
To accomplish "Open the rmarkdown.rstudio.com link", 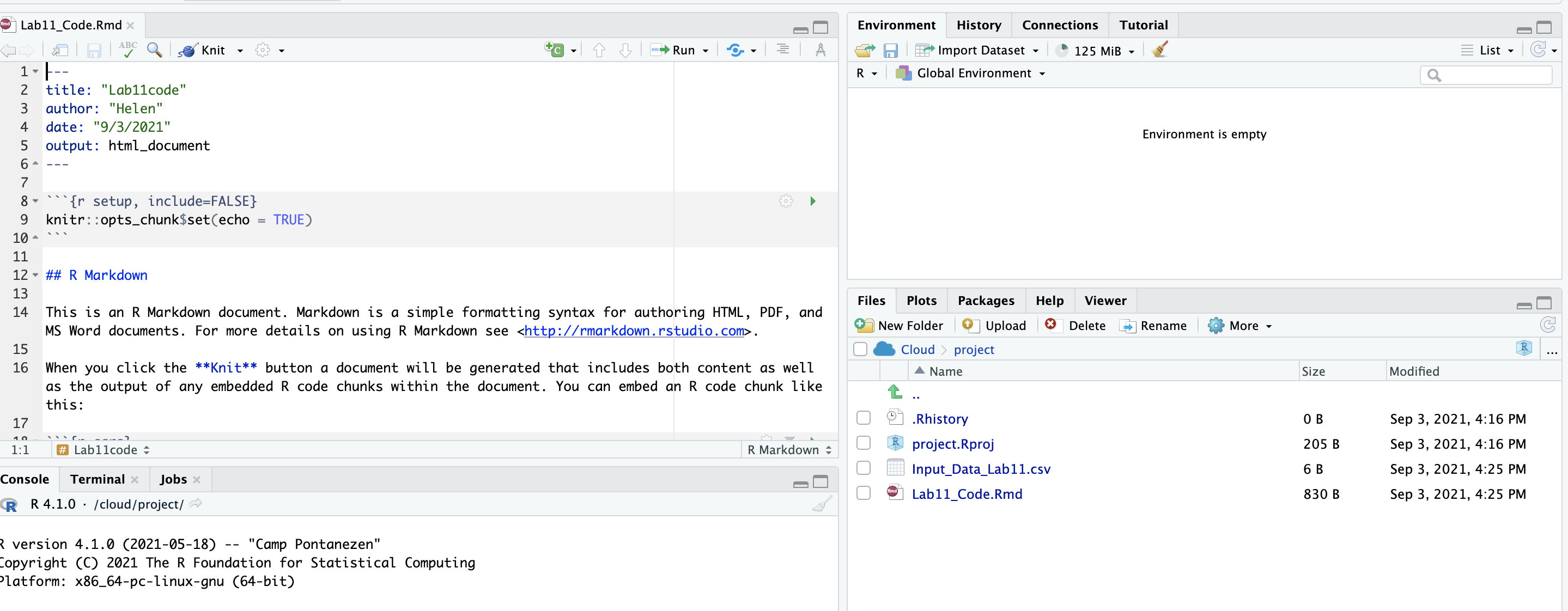I will [x=634, y=331].
